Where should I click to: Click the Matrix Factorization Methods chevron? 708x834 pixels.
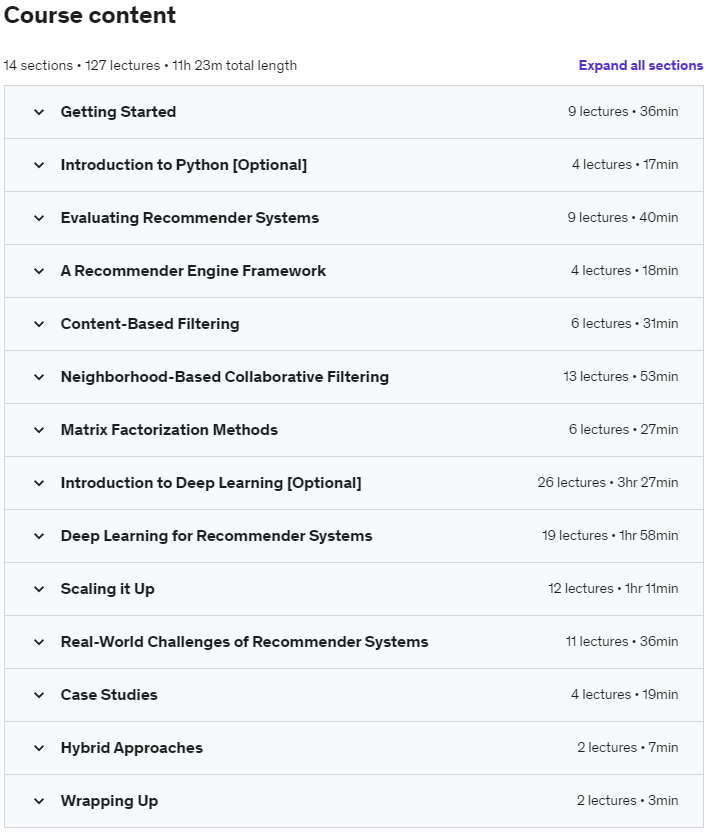(39, 430)
